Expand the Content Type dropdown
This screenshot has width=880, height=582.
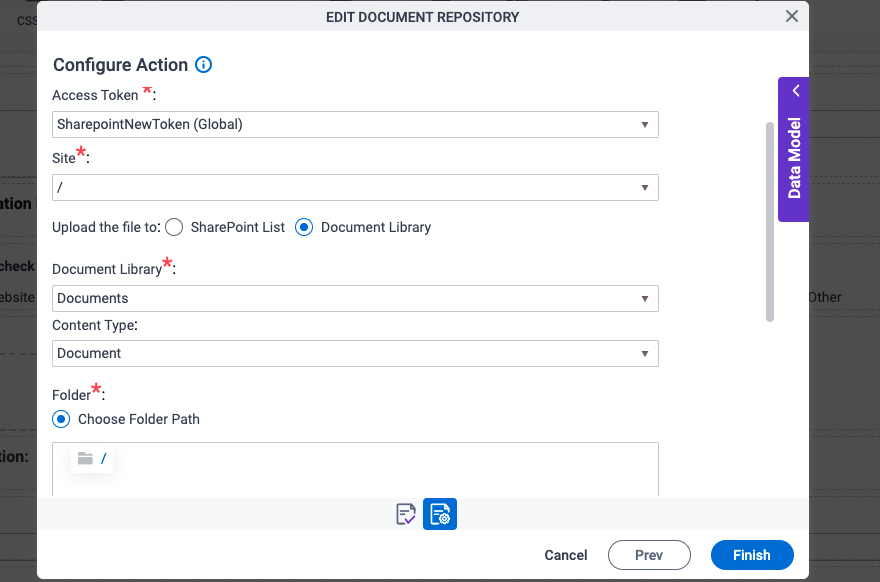point(355,353)
